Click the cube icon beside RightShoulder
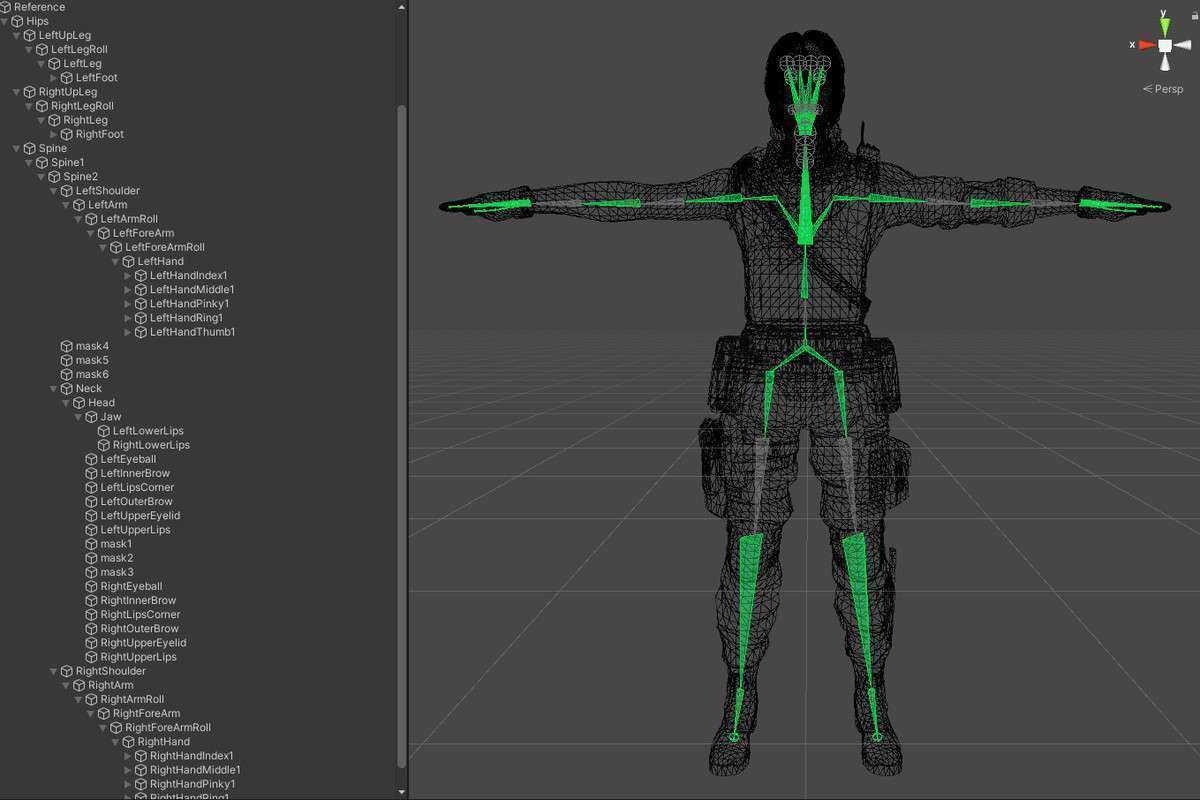This screenshot has width=1200, height=800. click(x=67, y=671)
